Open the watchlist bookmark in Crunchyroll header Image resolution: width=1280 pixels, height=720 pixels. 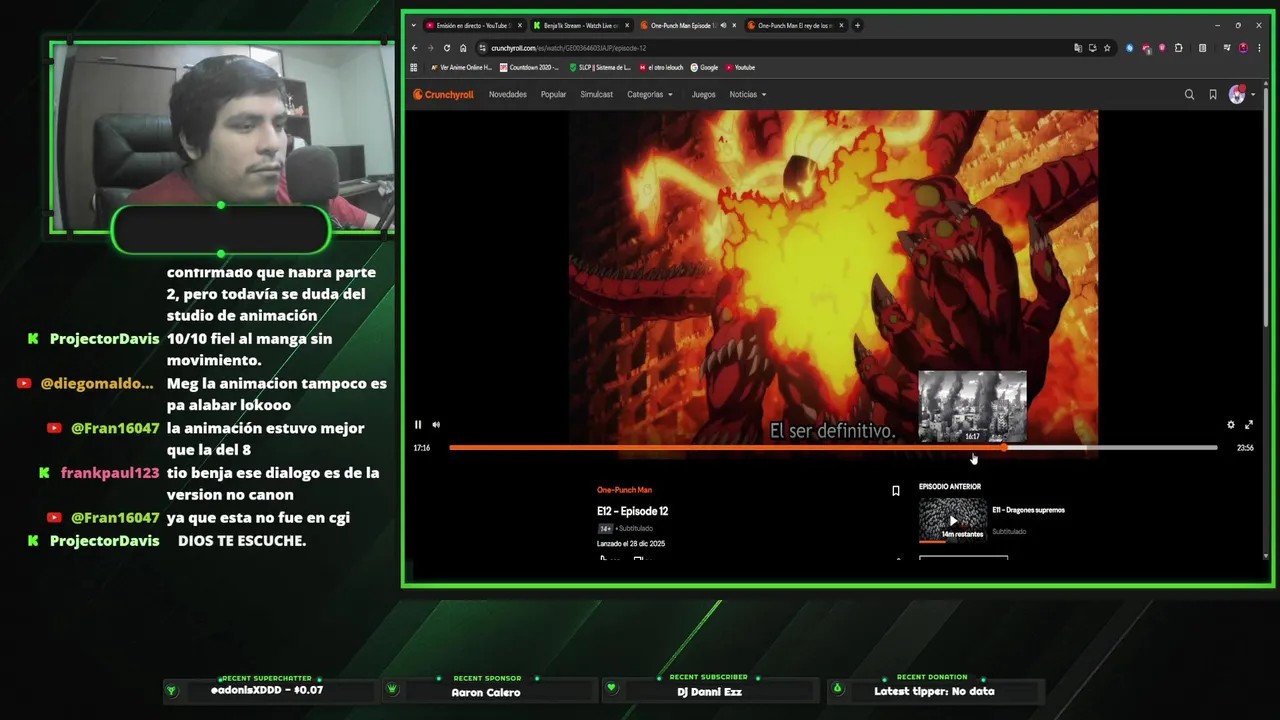[x=1213, y=95]
